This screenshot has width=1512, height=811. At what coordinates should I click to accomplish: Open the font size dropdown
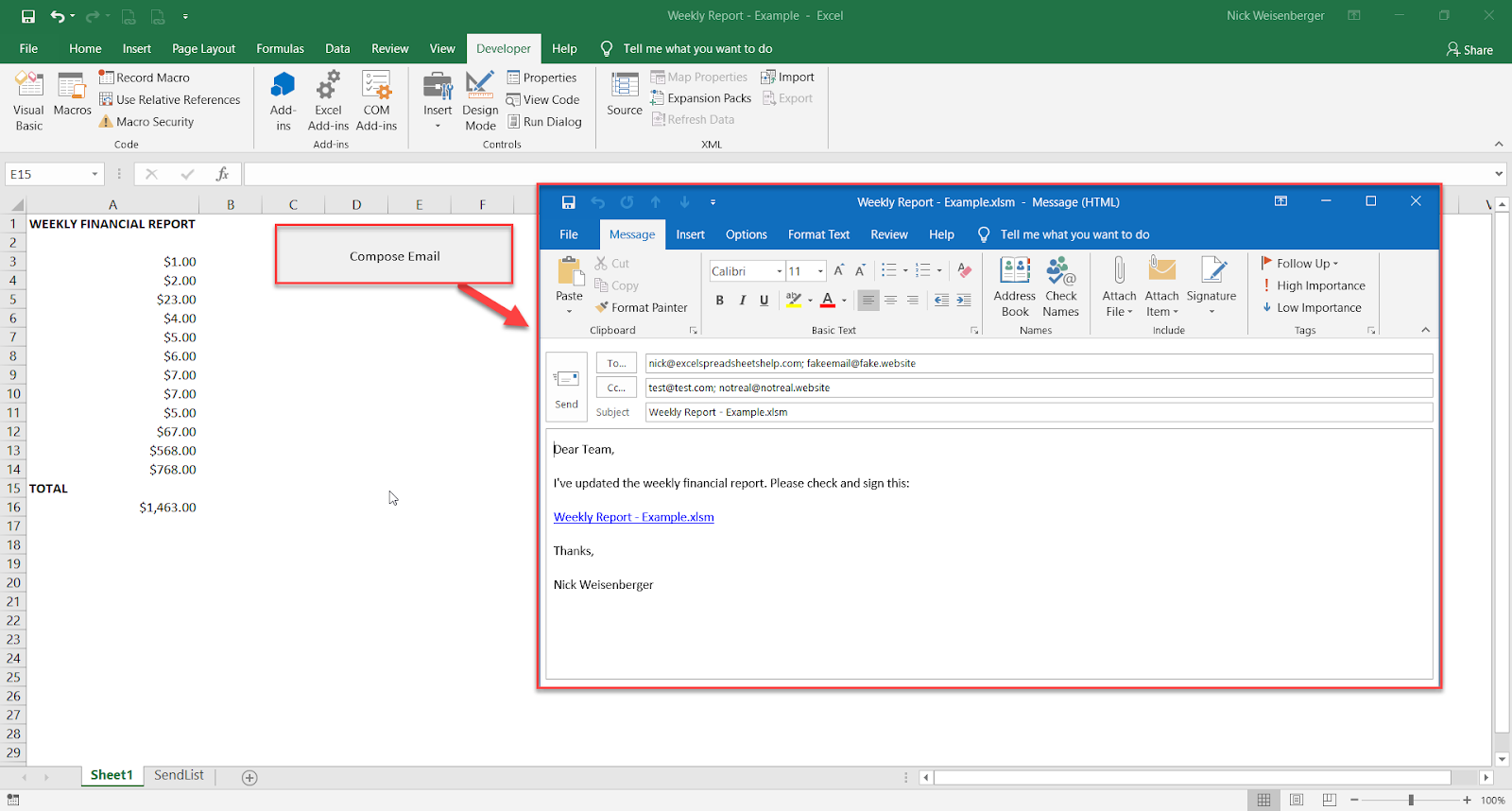(x=820, y=271)
